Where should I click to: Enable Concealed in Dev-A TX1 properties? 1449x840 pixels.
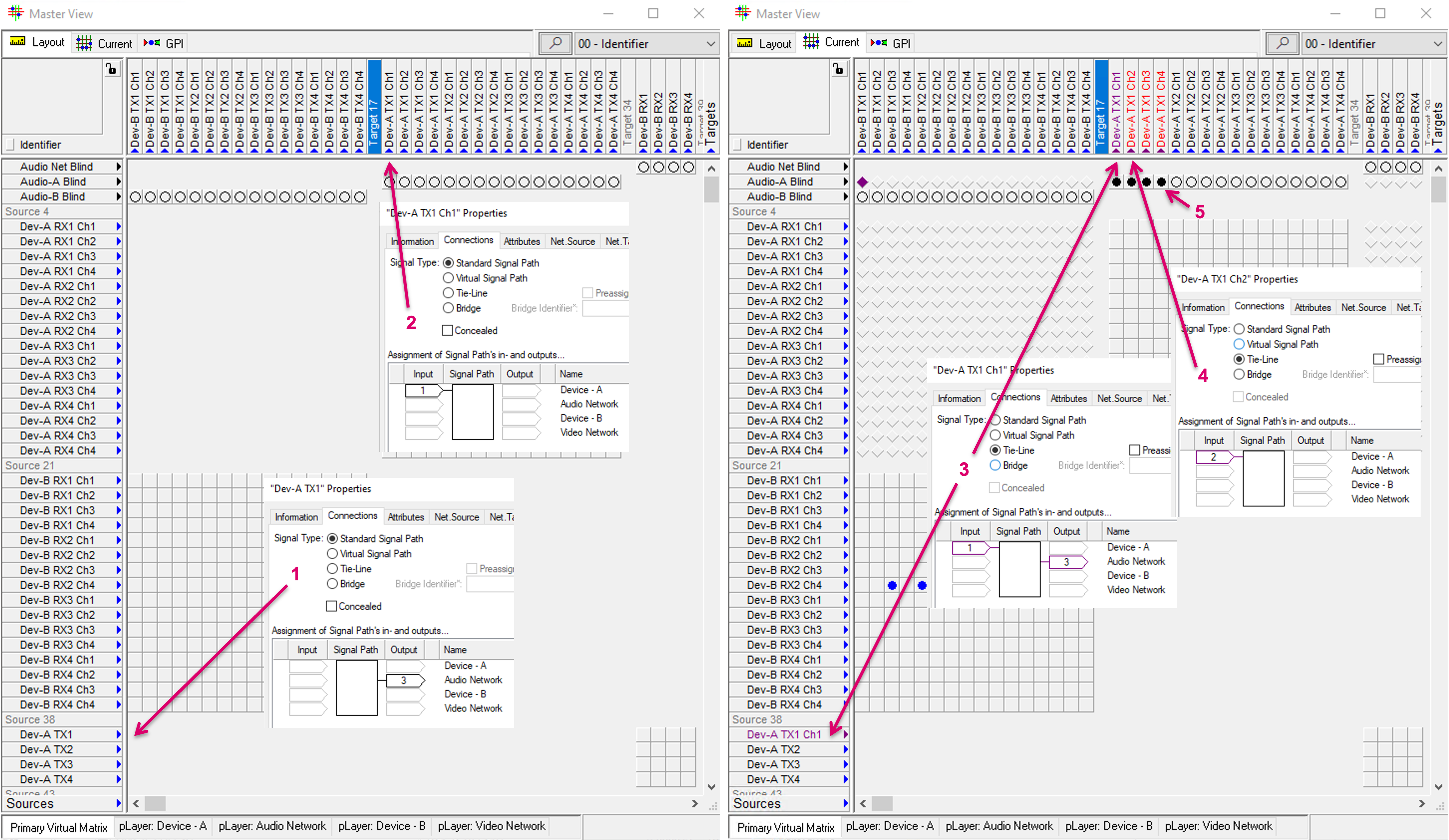(x=332, y=606)
